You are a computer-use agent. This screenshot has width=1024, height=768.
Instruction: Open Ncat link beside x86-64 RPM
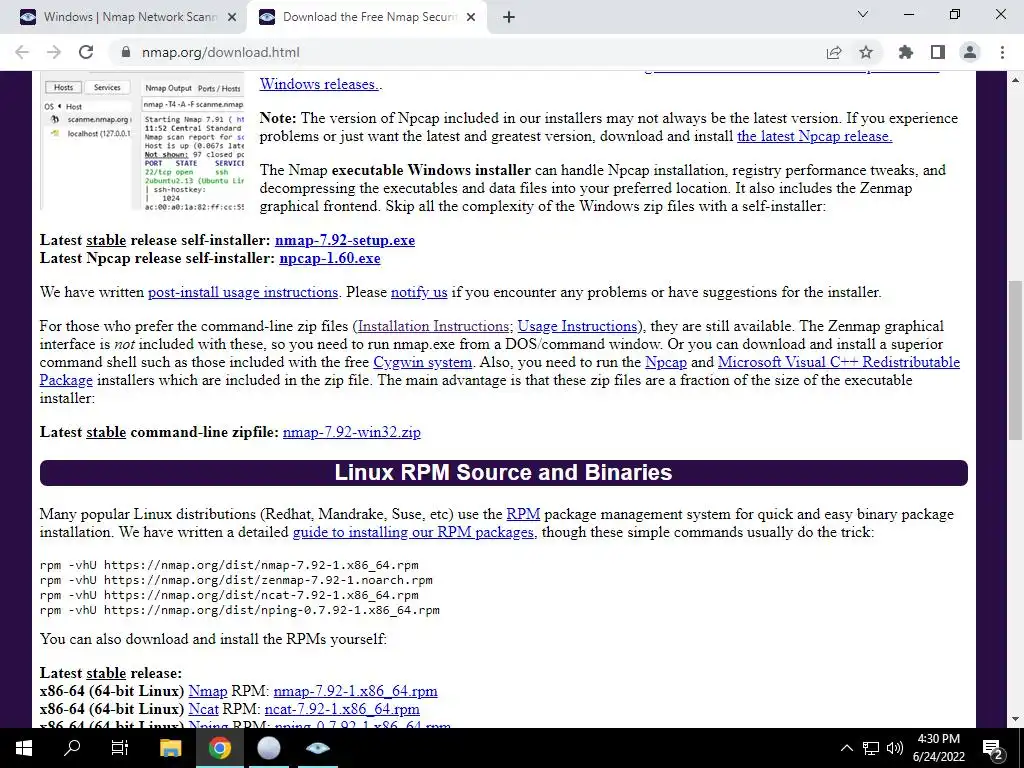click(x=203, y=709)
